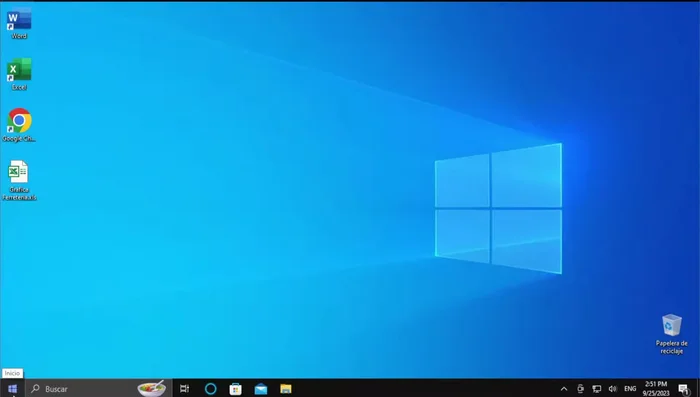Image resolution: width=700 pixels, height=397 pixels.
Task: Open the volume control
Action: pos(612,389)
